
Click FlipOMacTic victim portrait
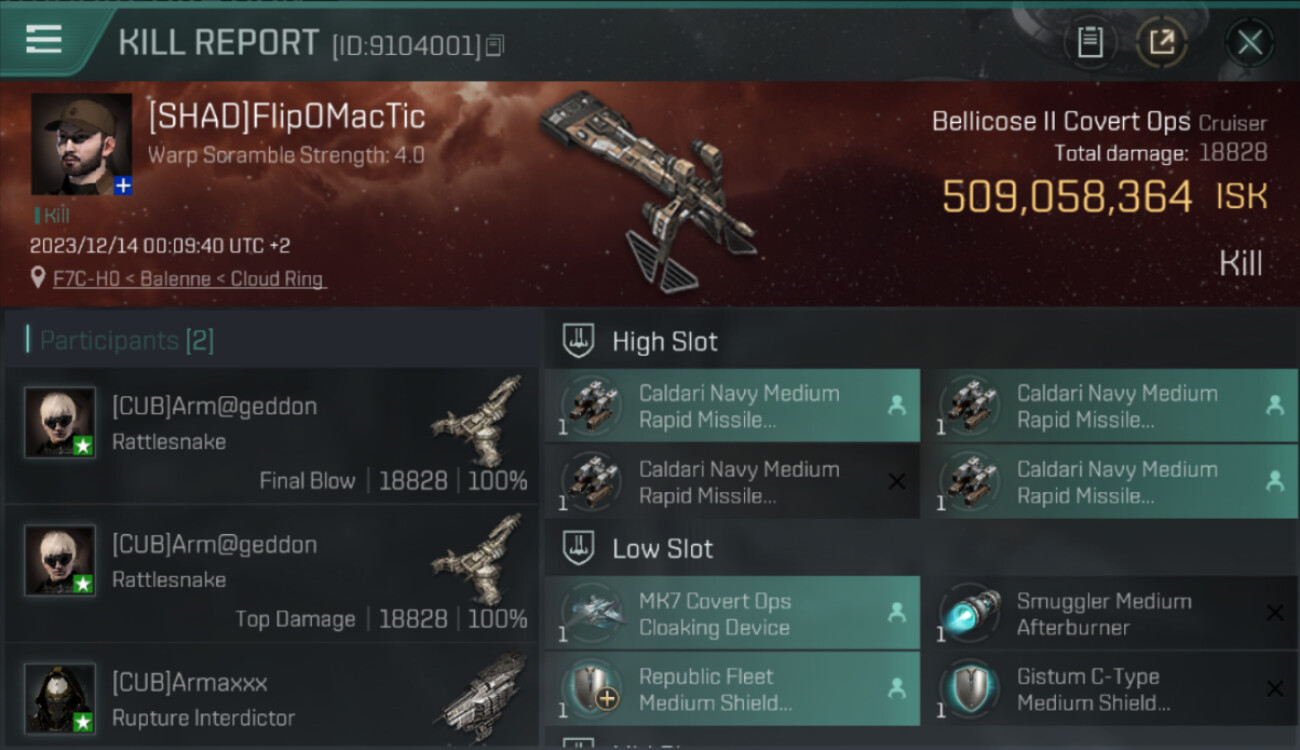pyautogui.click(x=81, y=144)
